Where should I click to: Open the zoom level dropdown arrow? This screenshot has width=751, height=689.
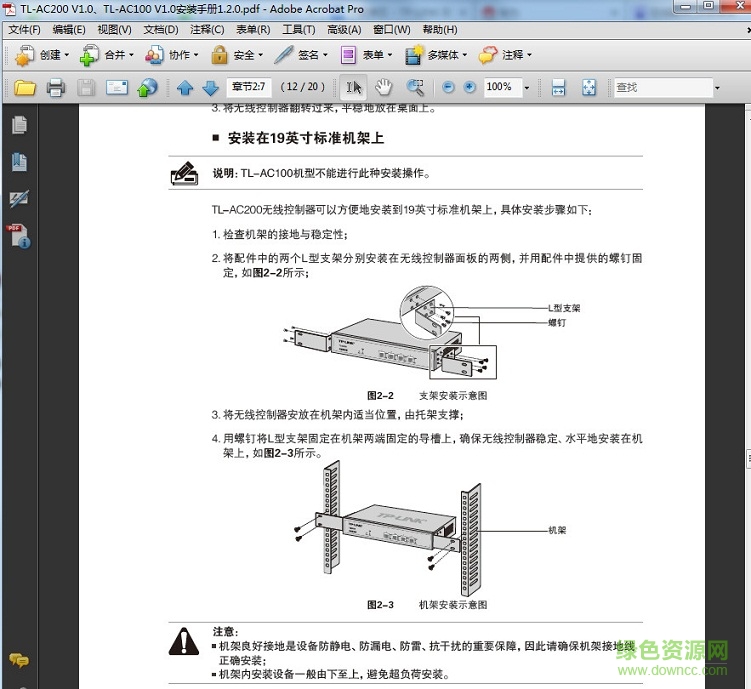pos(527,88)
